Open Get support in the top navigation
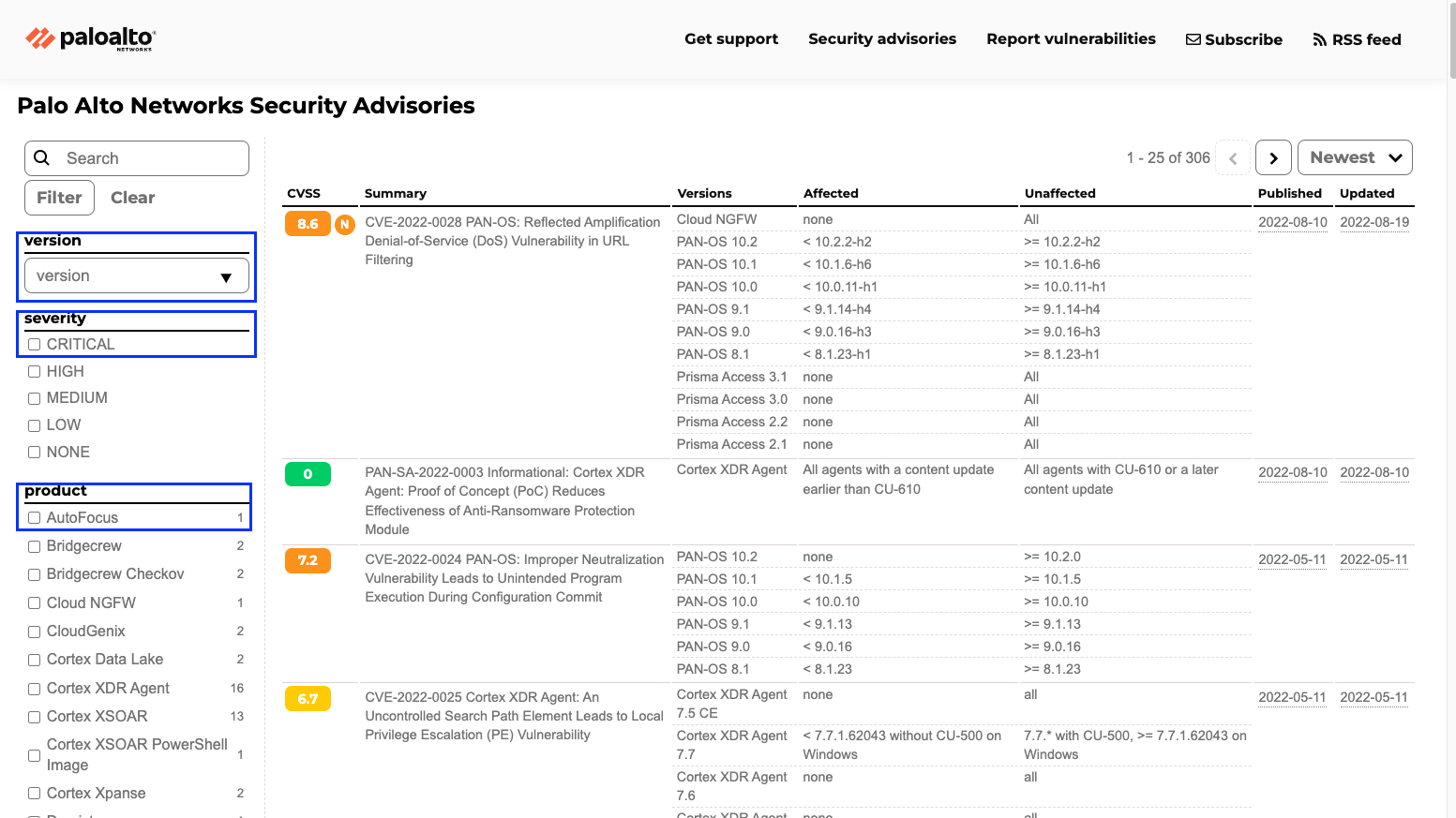Image resolution: width=1456 pixels, height=818 pixels. 731,39
